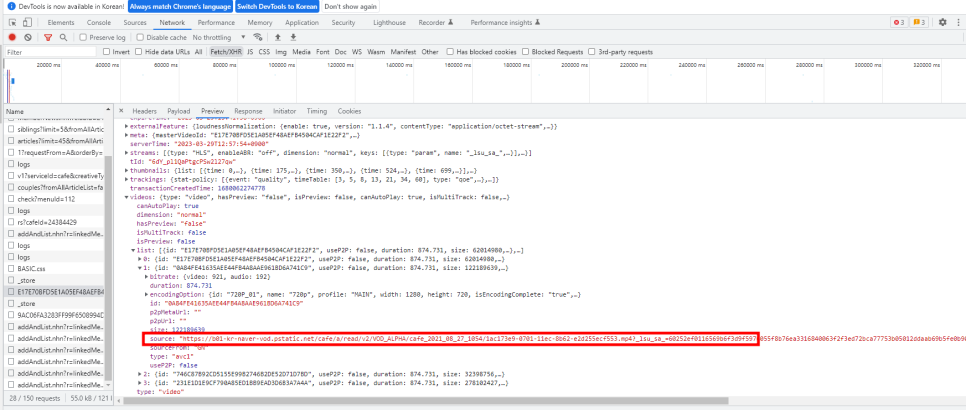Open the Application panel tab
Image resolution: width=966 pixels, height=410 pixels.
click(302, 22)
